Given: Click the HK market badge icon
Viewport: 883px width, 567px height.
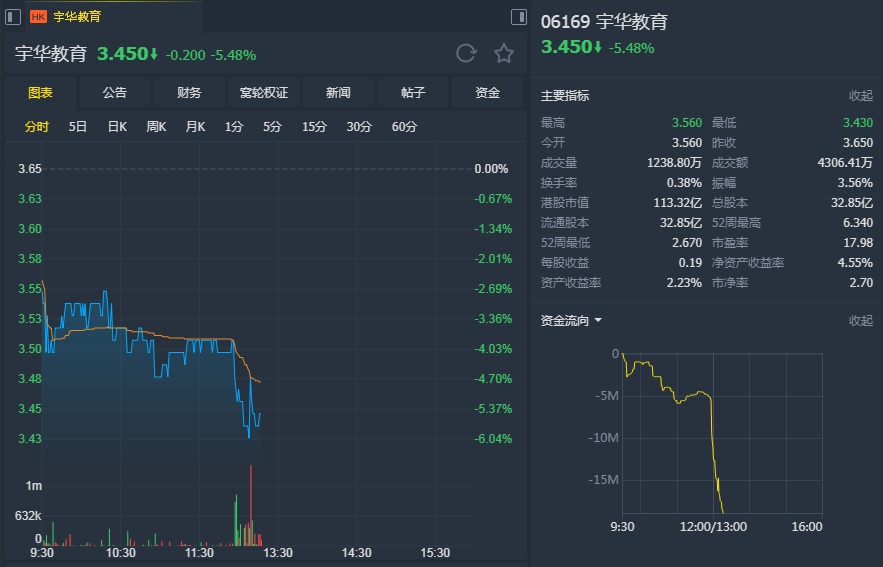Looking at the screenshot, I should [x=39, y=16].
